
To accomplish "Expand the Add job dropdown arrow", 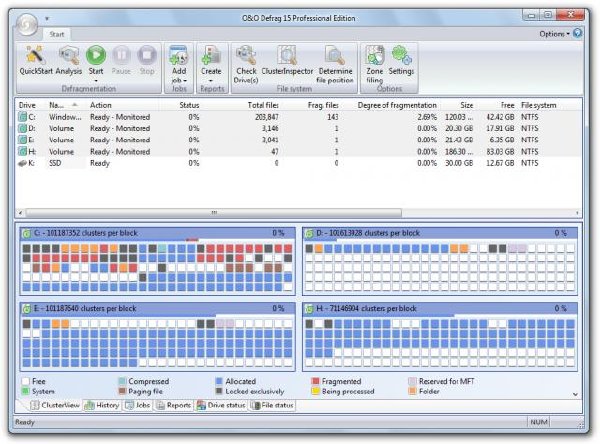I will pyautogui.click(x=185, y=80).
